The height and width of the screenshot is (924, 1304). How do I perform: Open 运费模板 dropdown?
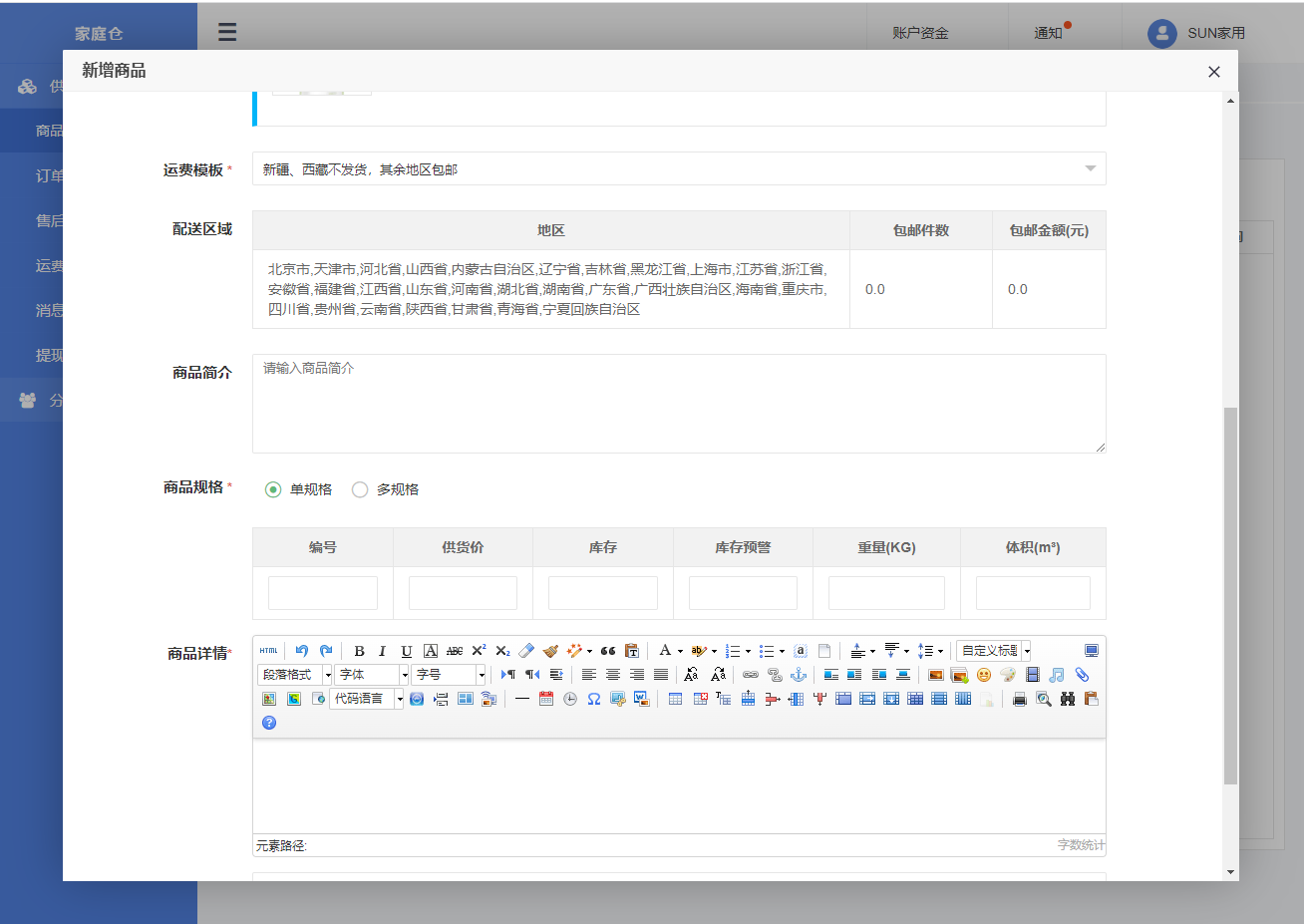(679, 168)
